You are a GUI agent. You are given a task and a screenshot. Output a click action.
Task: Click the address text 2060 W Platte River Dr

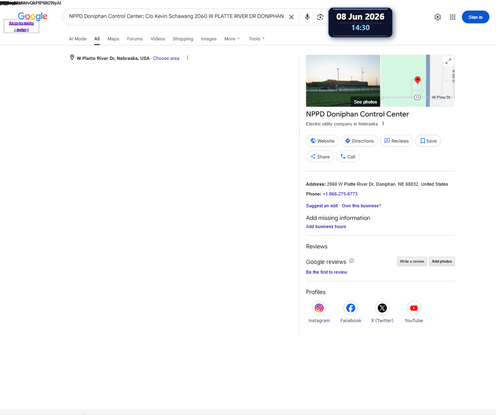click(387, 184)
